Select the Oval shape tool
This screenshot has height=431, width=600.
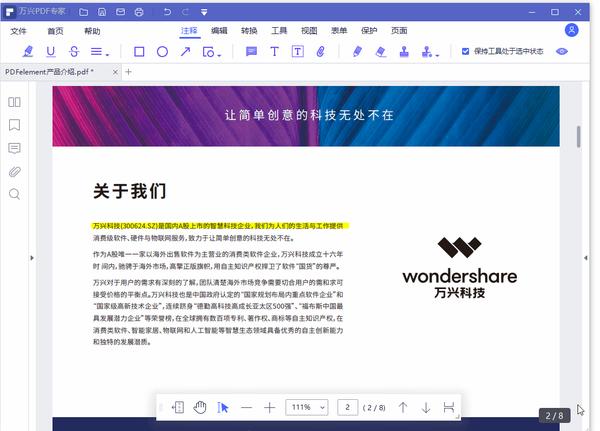pyautogui.click(x=162, y=52)
